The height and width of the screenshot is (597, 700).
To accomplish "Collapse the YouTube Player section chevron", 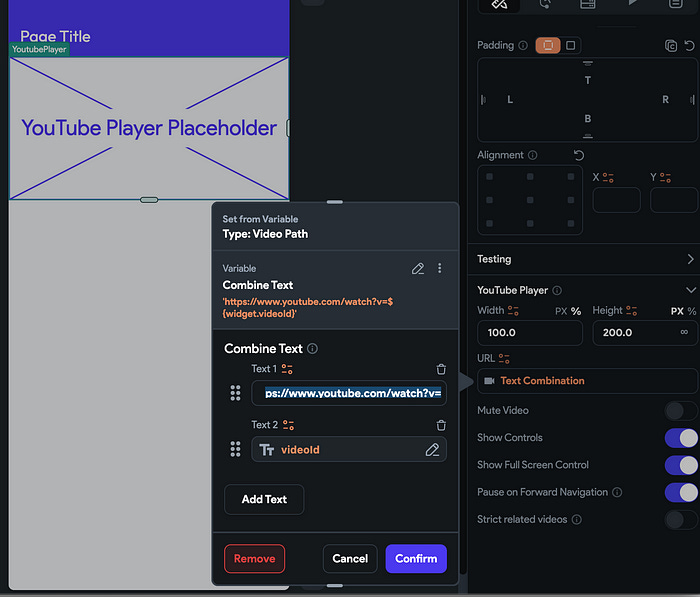I will (x=691, y=290).
